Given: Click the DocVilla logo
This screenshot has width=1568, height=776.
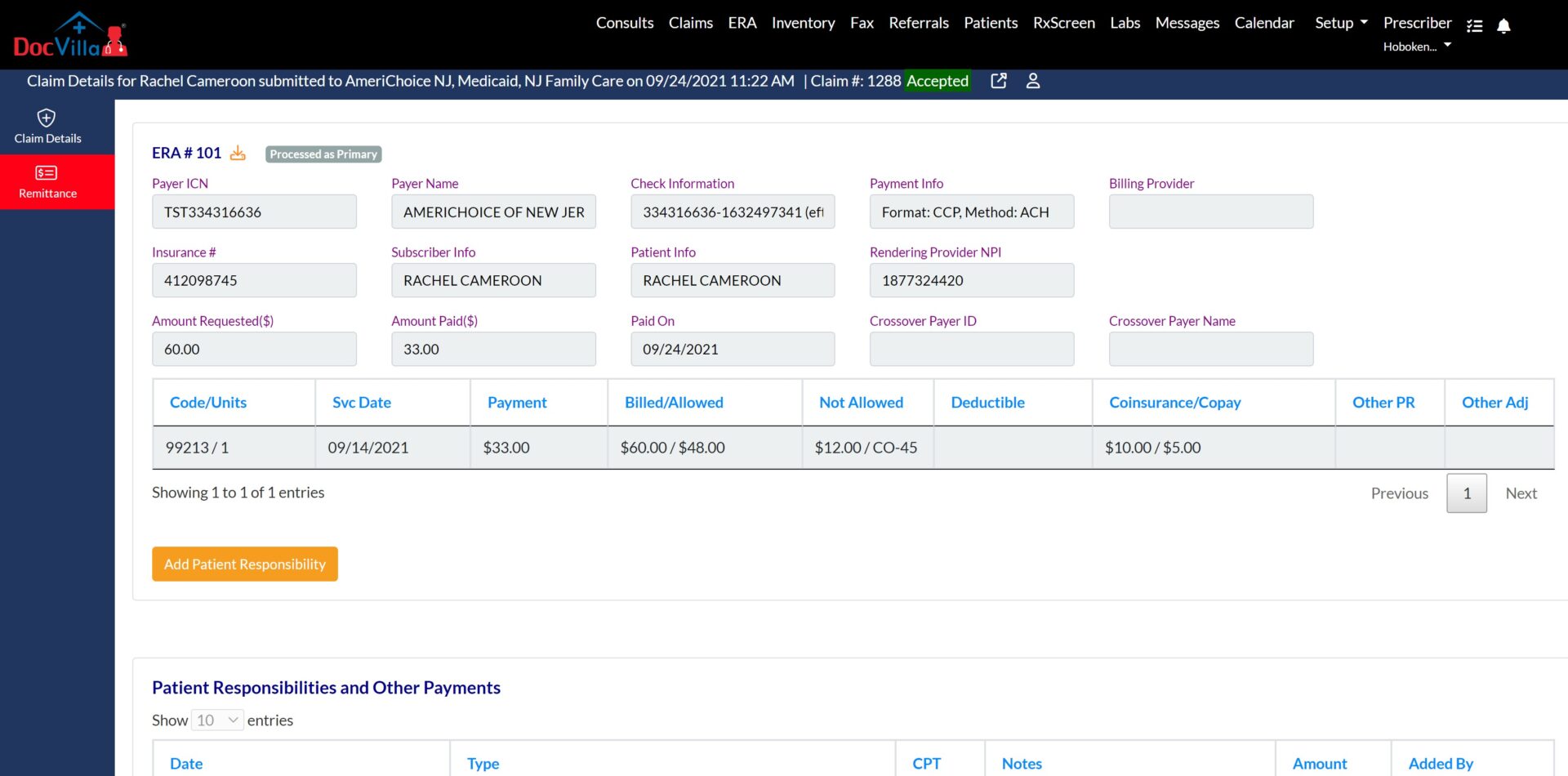Looking at the screenshot, I should point(70,33).
